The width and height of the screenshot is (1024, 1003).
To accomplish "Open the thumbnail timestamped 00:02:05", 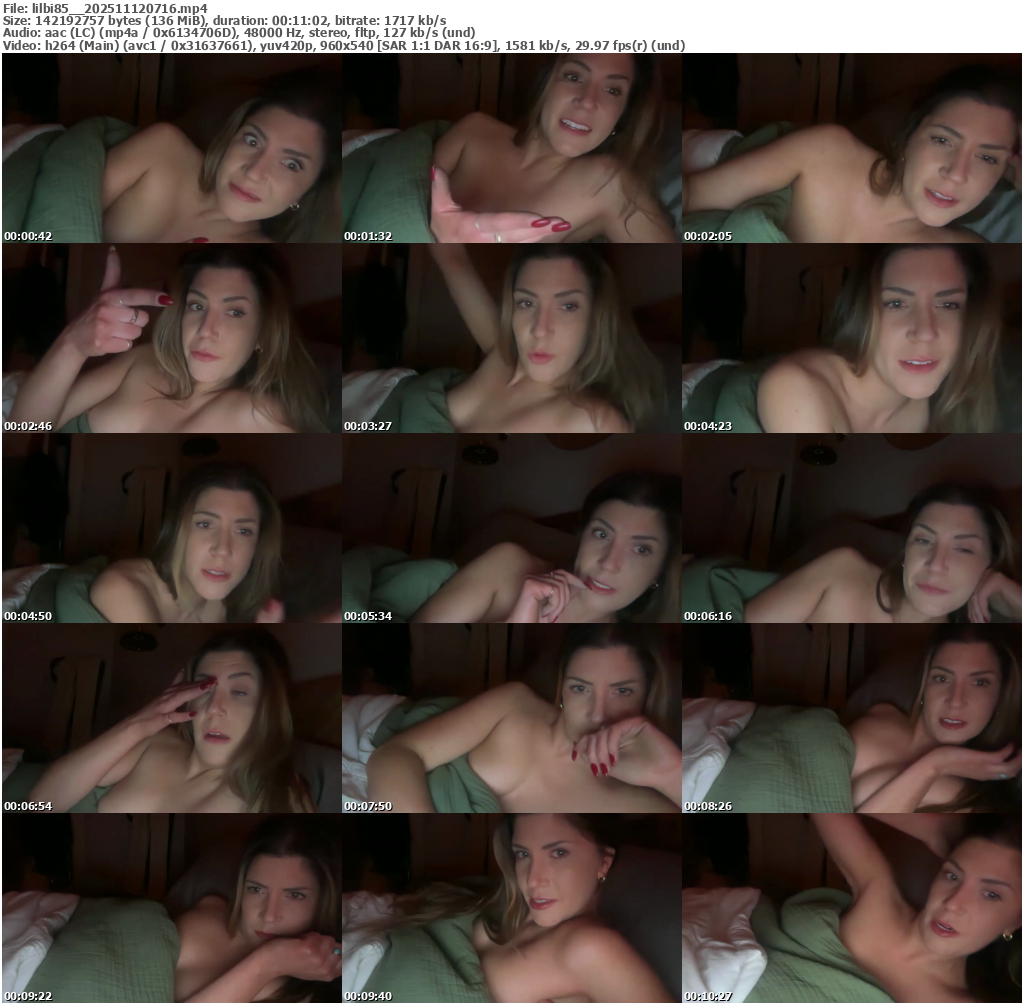I will 851,148.
